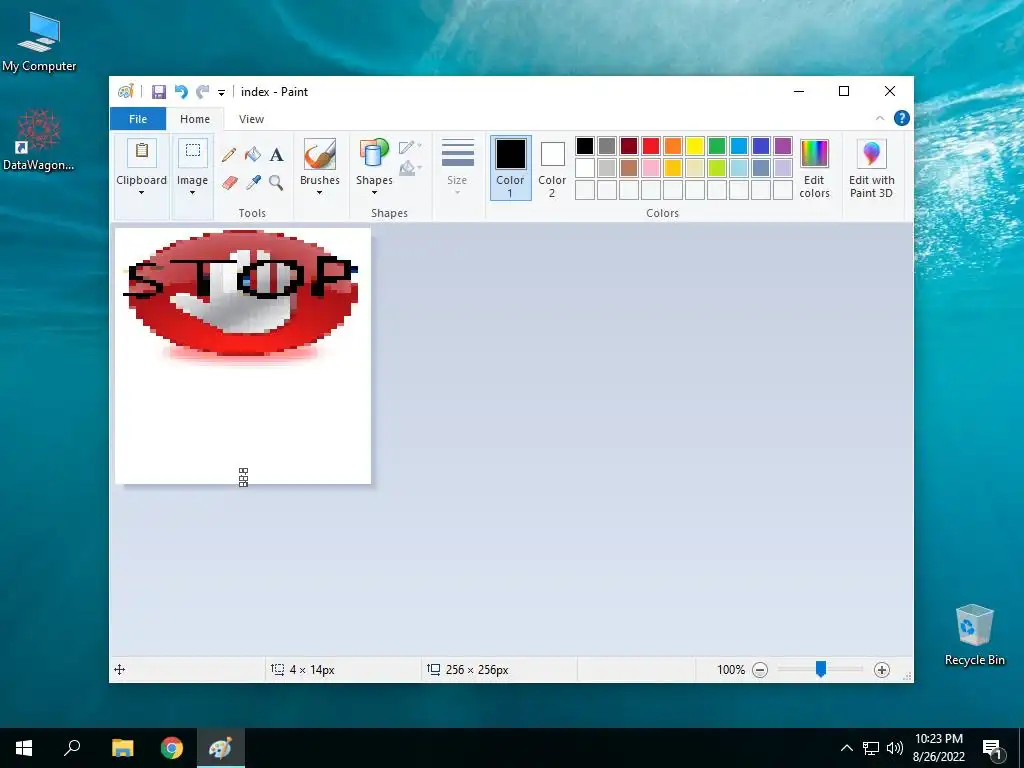The height and width of the screenshot is (768, 1024).
Task: Open Customize Quick Access Toolbar dropdown
Action: [221, 93]
